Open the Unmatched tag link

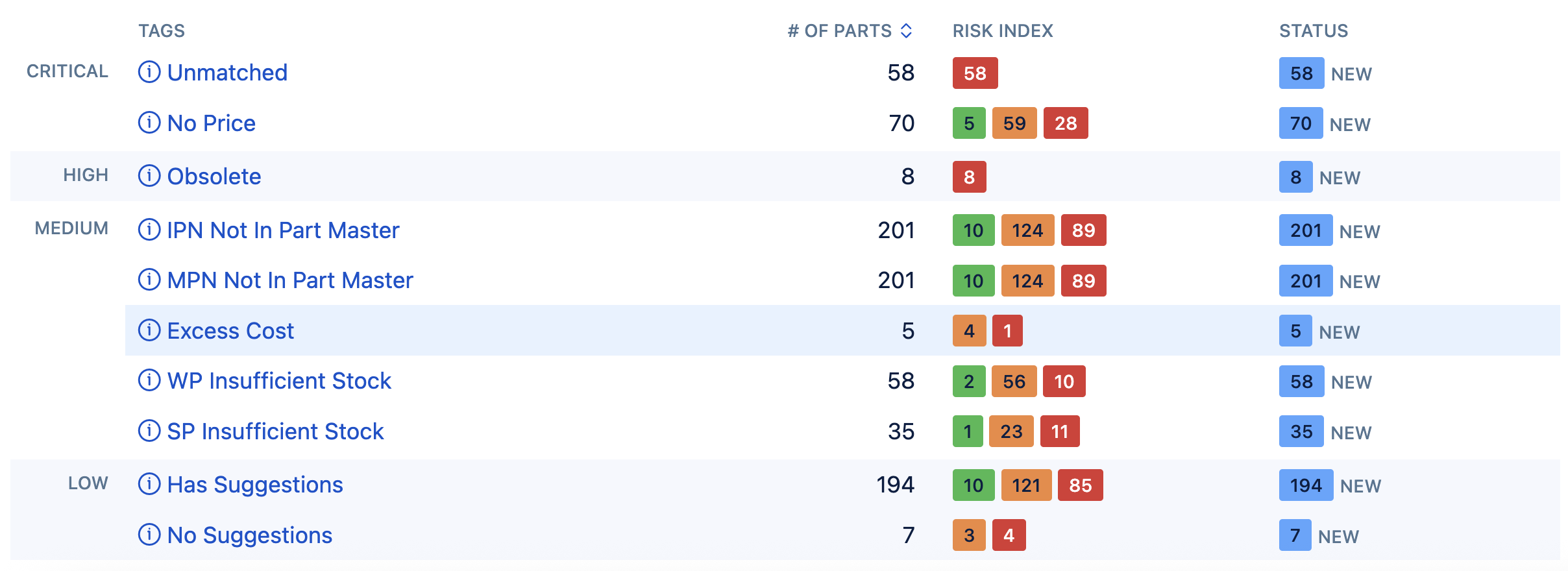pyautogui.click(x=227, y=73)
